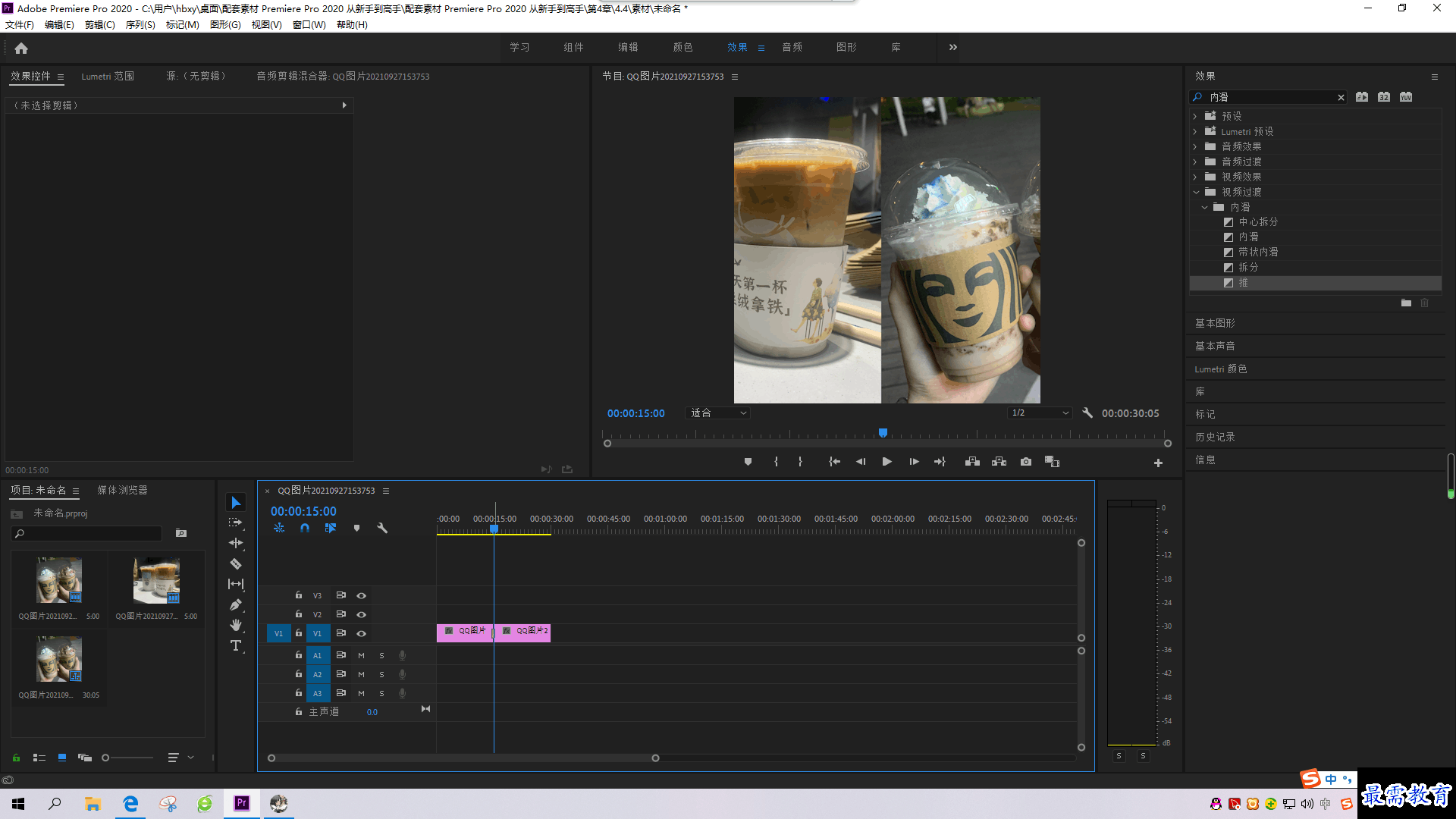1456x819 pixels.
Task: Open 媒体浏览器 tab
Action: coord(122,491)
